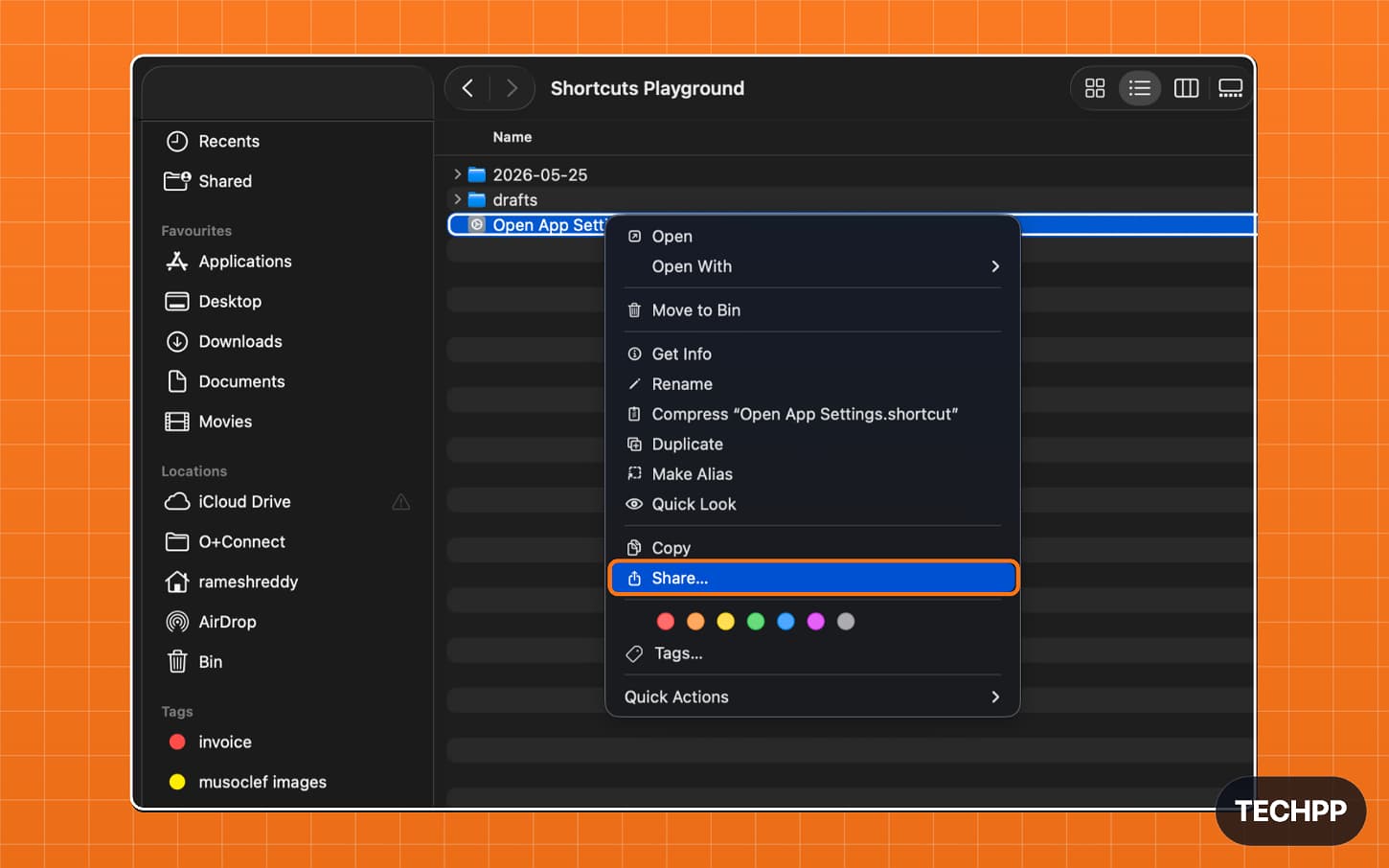Choose Get Info from context menu
1389x868 pixels.
tap(812, 354)
